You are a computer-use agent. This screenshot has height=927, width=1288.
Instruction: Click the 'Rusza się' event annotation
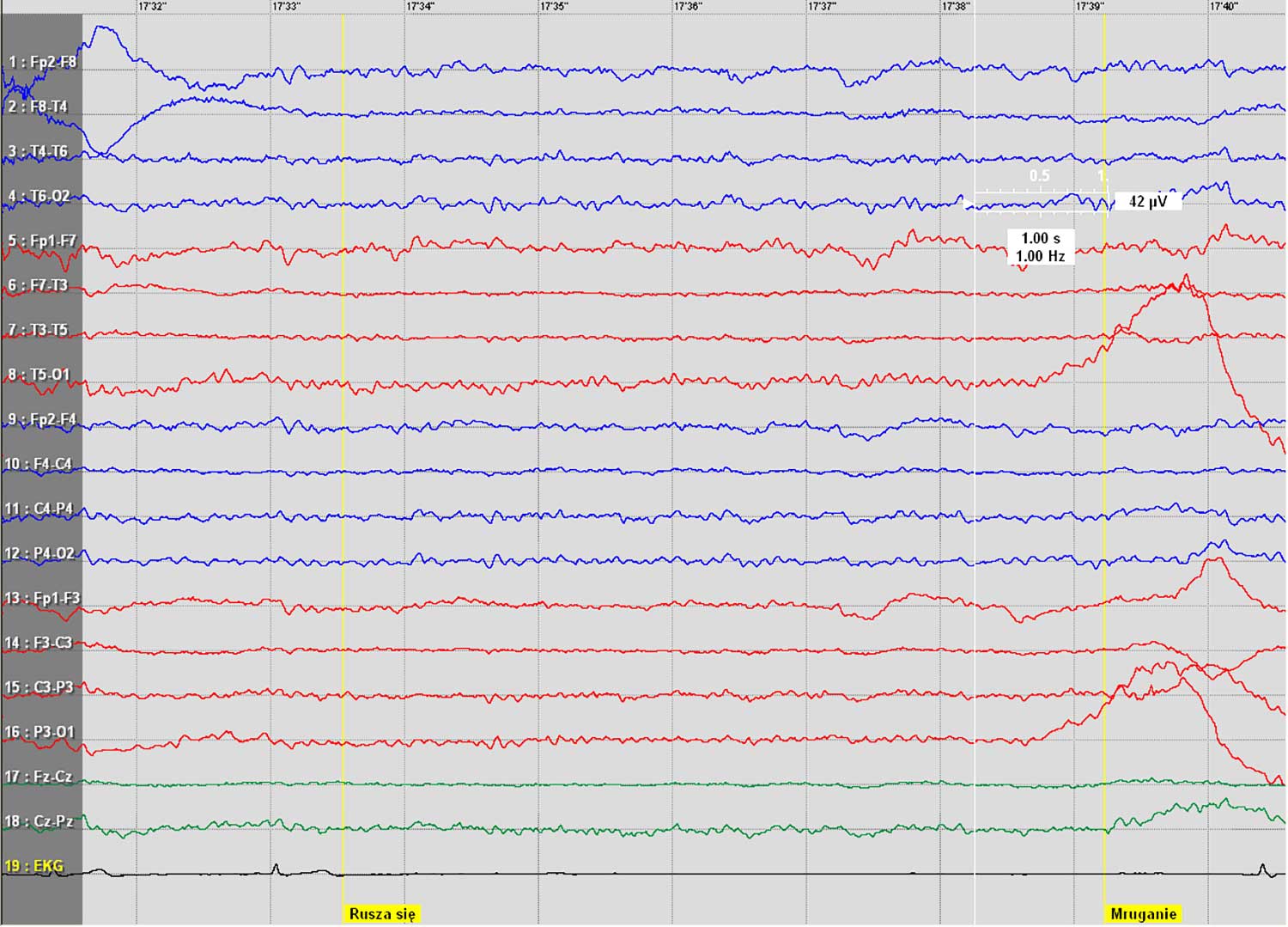click(x=382, y=914)
